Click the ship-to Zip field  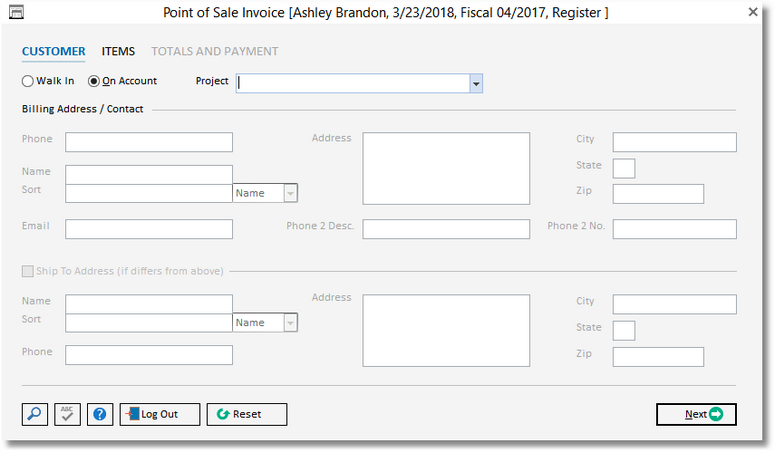click(658, 357)
